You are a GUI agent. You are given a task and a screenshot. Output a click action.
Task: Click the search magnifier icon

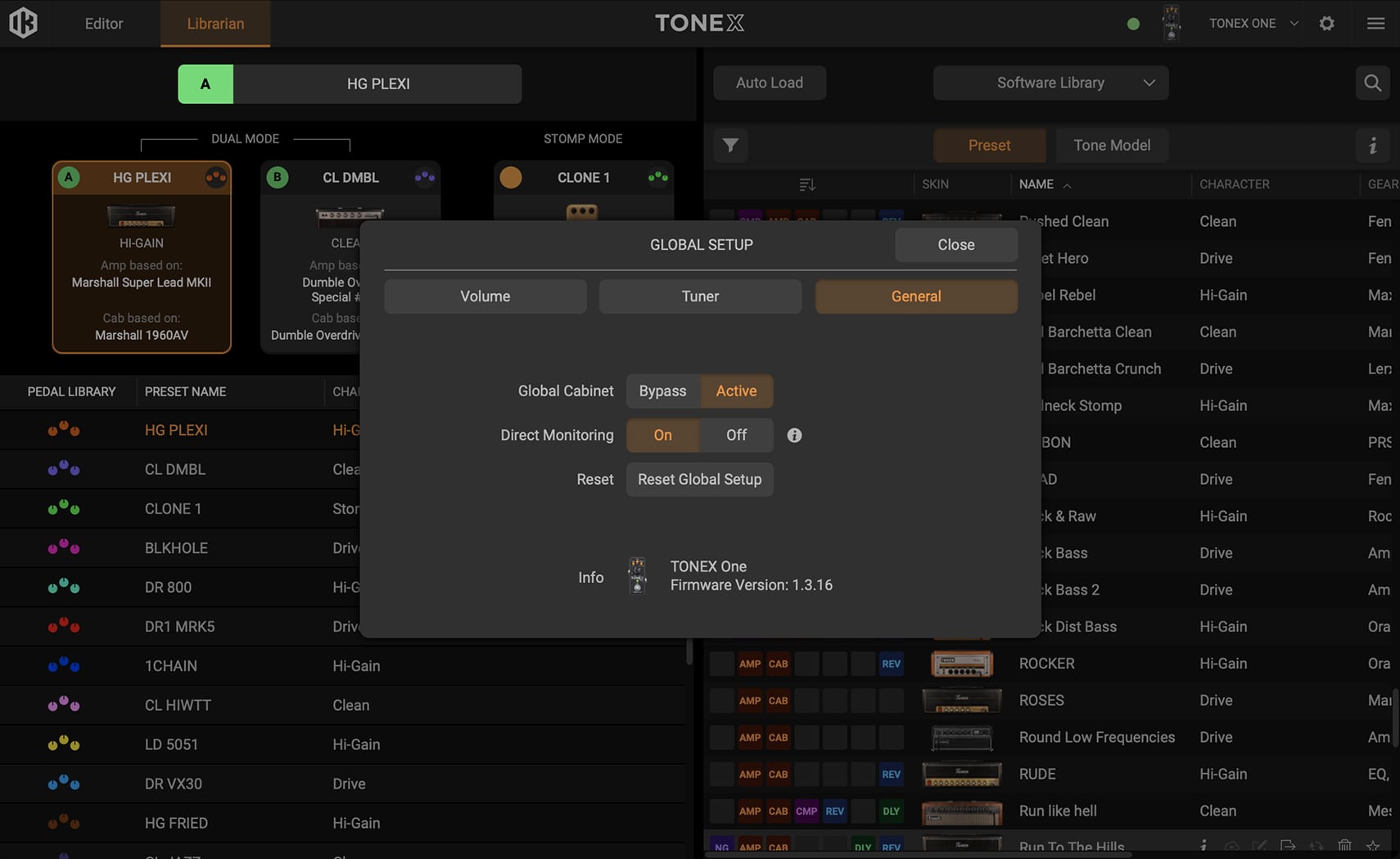pyautogui.click(x=1372, y=83)
